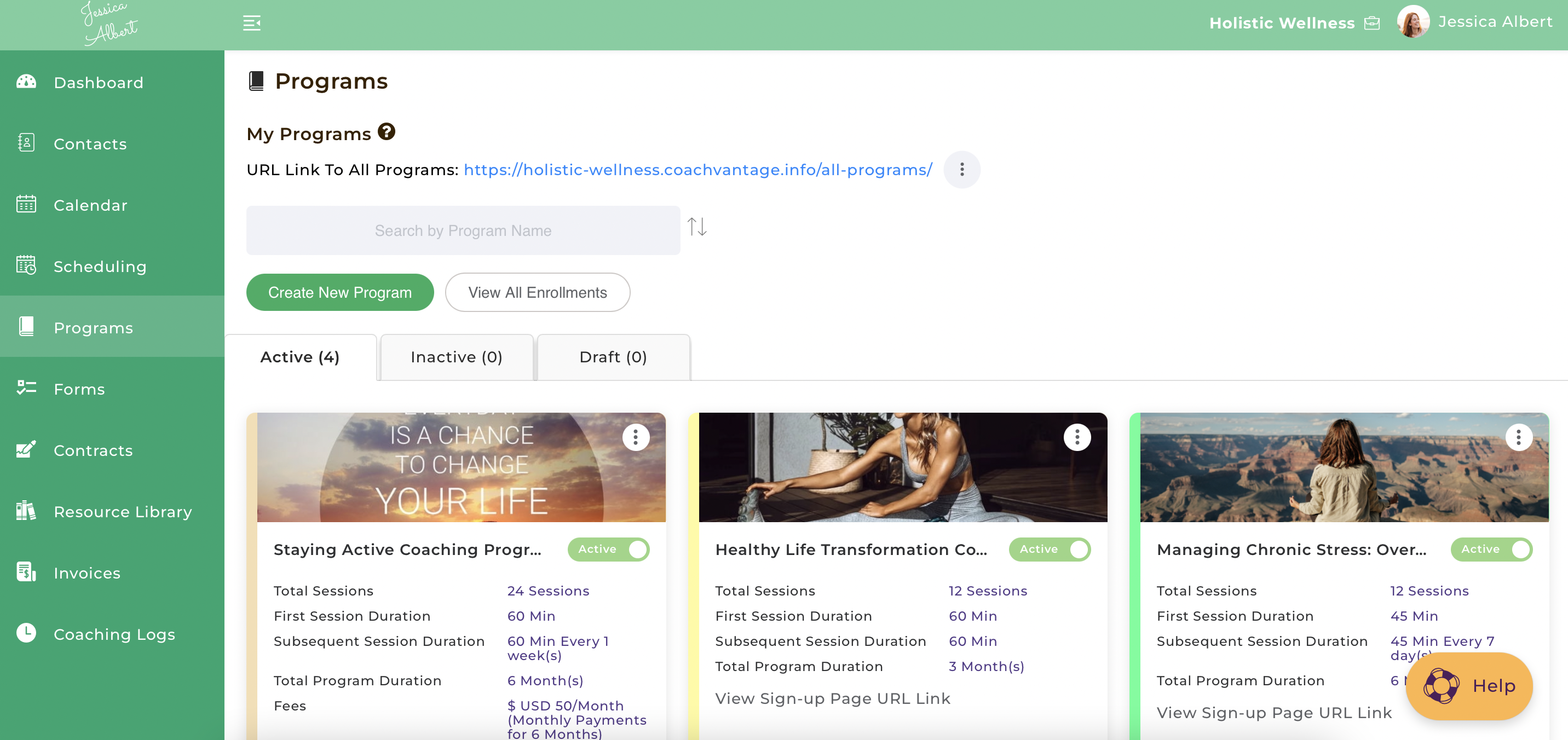The width and height of the screenshot is (1568, 740).
Task: Switch to the Draft (0) tab
Action: coord(613,357)
